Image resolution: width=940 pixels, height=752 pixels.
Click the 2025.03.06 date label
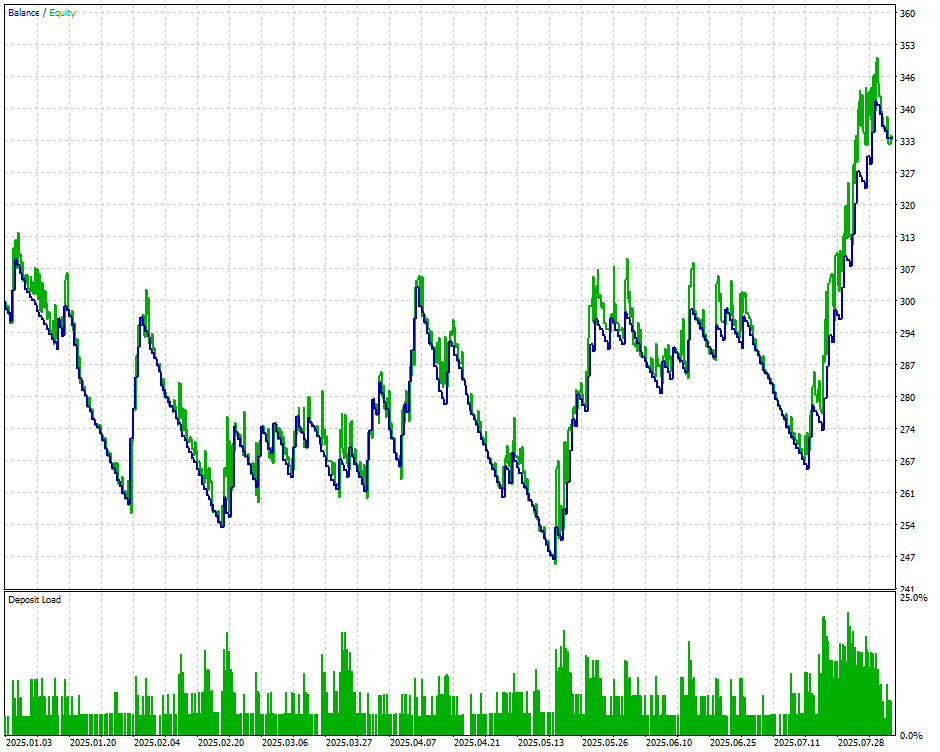click(285, 742)
